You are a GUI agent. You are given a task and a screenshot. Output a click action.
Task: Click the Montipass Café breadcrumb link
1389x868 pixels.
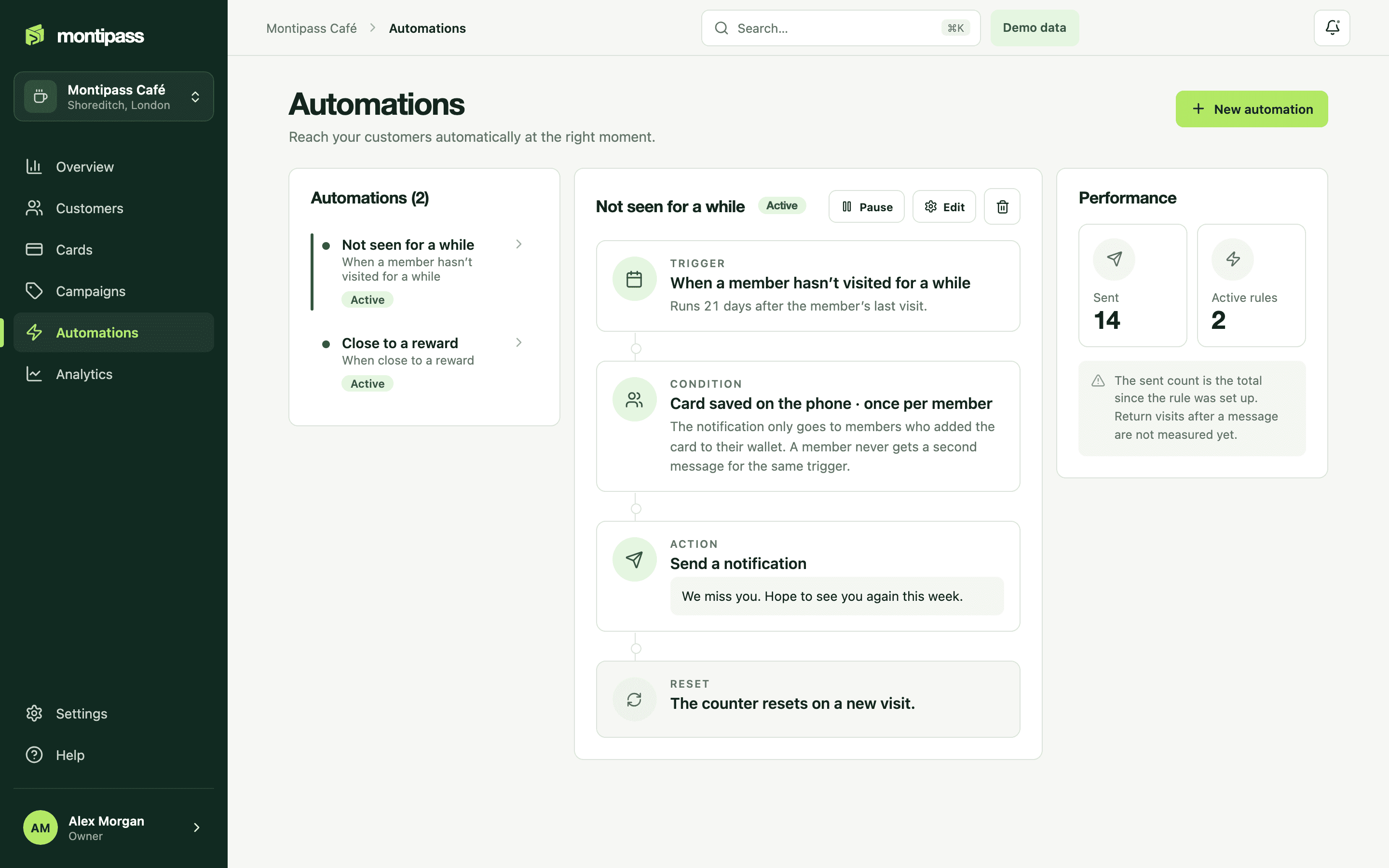click(x=312, y=28)
